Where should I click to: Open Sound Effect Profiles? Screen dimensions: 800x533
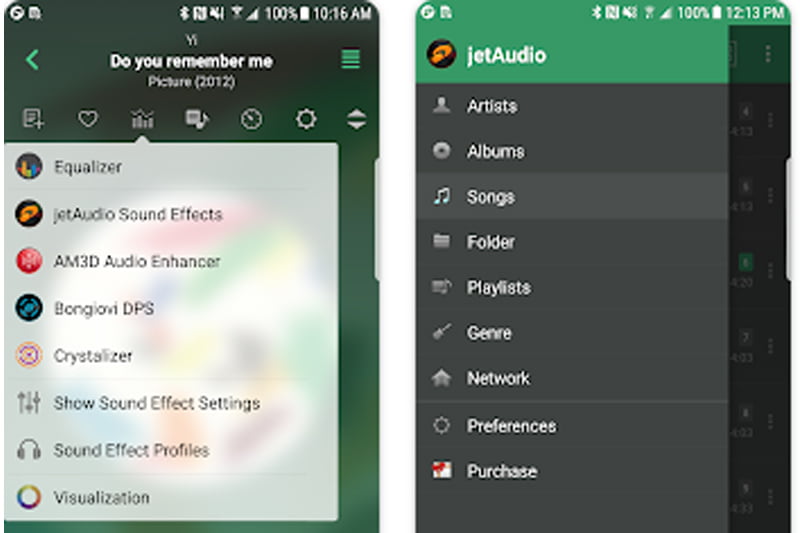coord(171,450)
